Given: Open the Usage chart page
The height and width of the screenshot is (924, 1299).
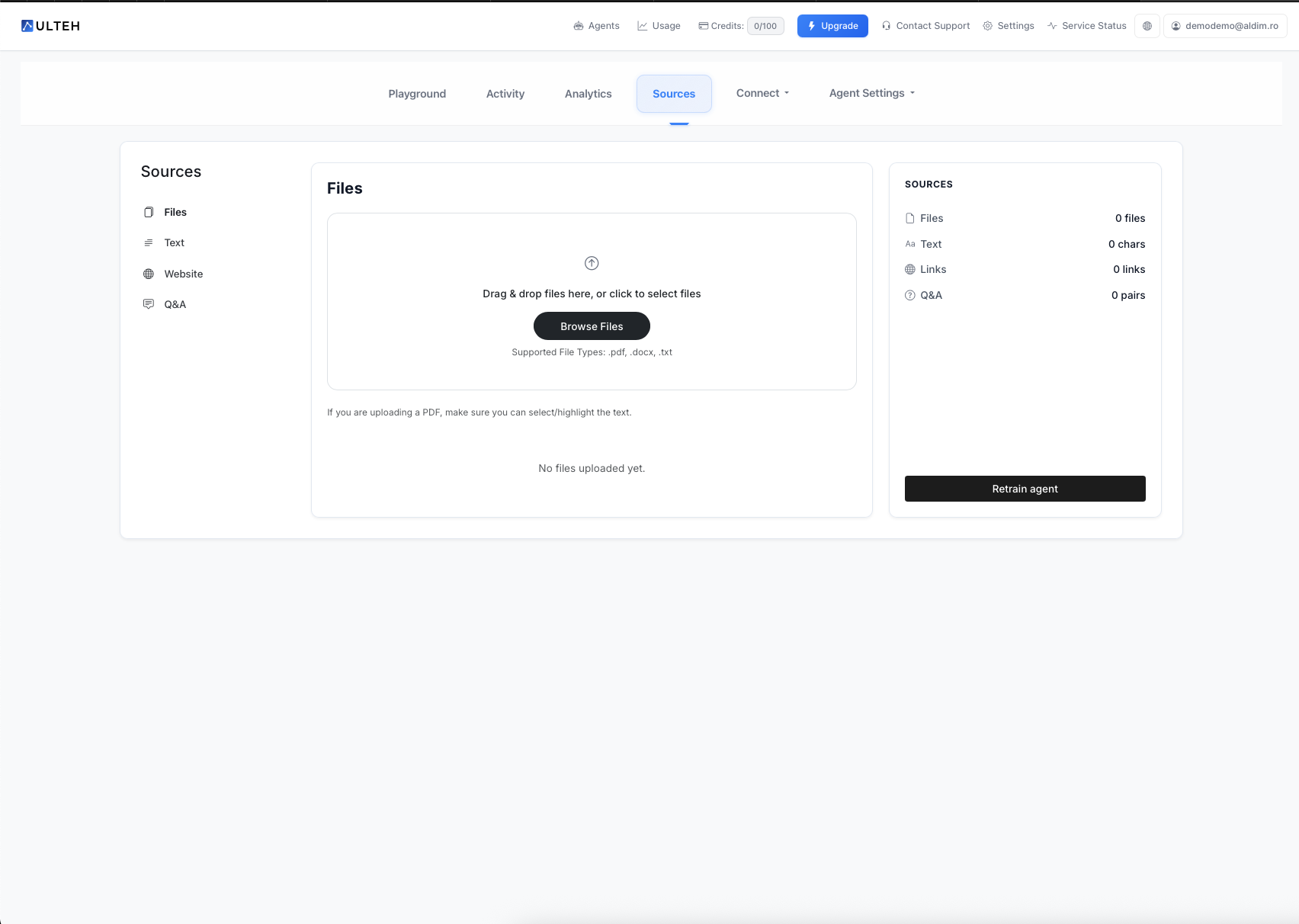Looking at the screenshot, I should [x=659, y=26].
